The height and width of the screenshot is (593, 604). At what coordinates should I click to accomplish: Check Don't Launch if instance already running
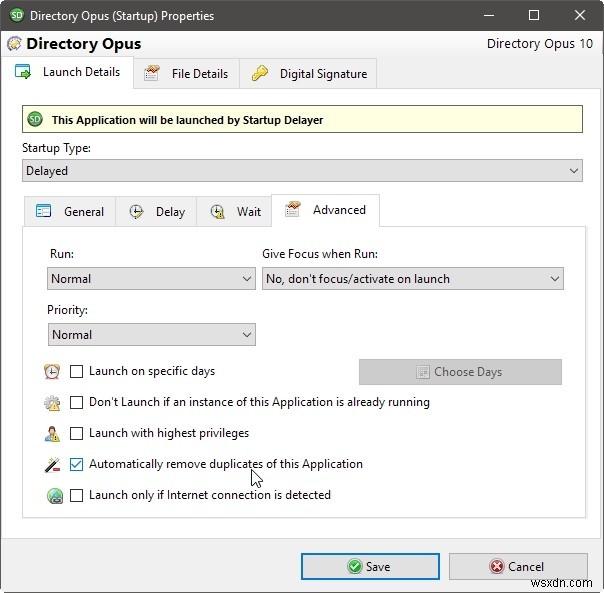coord(76,402)
